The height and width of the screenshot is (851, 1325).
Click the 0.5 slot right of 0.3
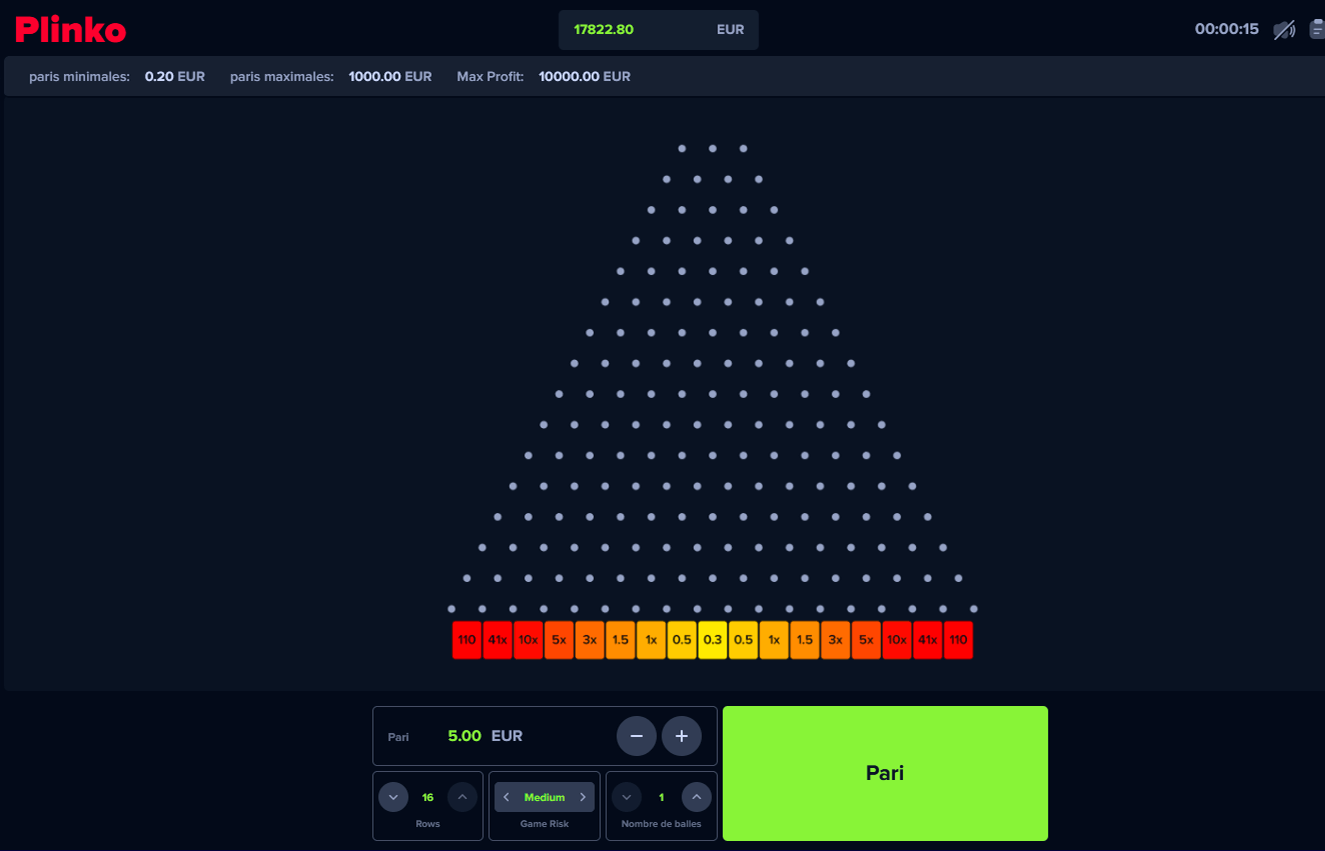tap(743, 640)
